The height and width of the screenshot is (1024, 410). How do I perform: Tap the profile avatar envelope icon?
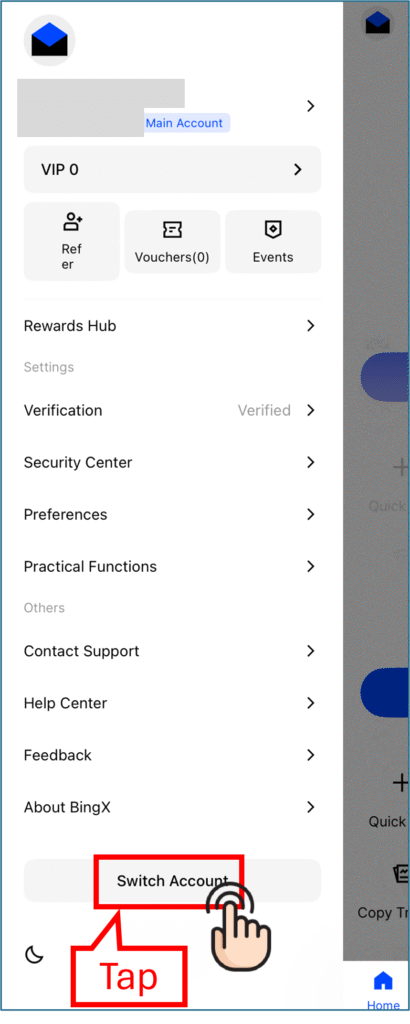pyautogui.click(x=50, y=40)
